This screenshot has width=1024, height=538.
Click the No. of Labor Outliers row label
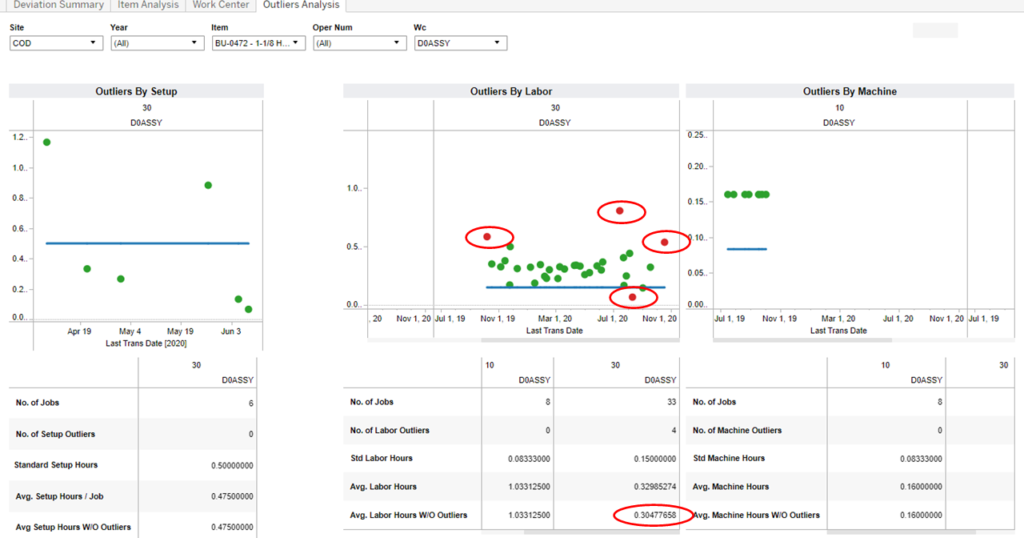390,431
